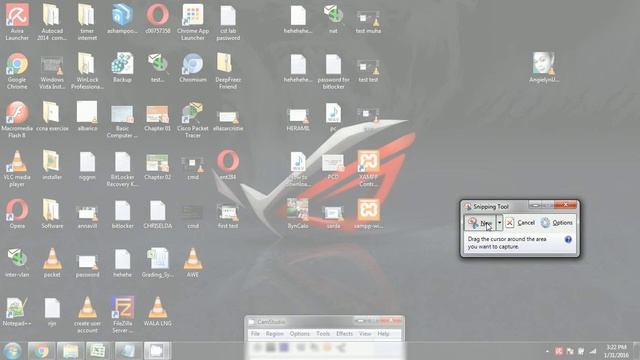Cancel the current snip in Snipping Tool
This screenshot has width=640, height=360.
(520, 223)
